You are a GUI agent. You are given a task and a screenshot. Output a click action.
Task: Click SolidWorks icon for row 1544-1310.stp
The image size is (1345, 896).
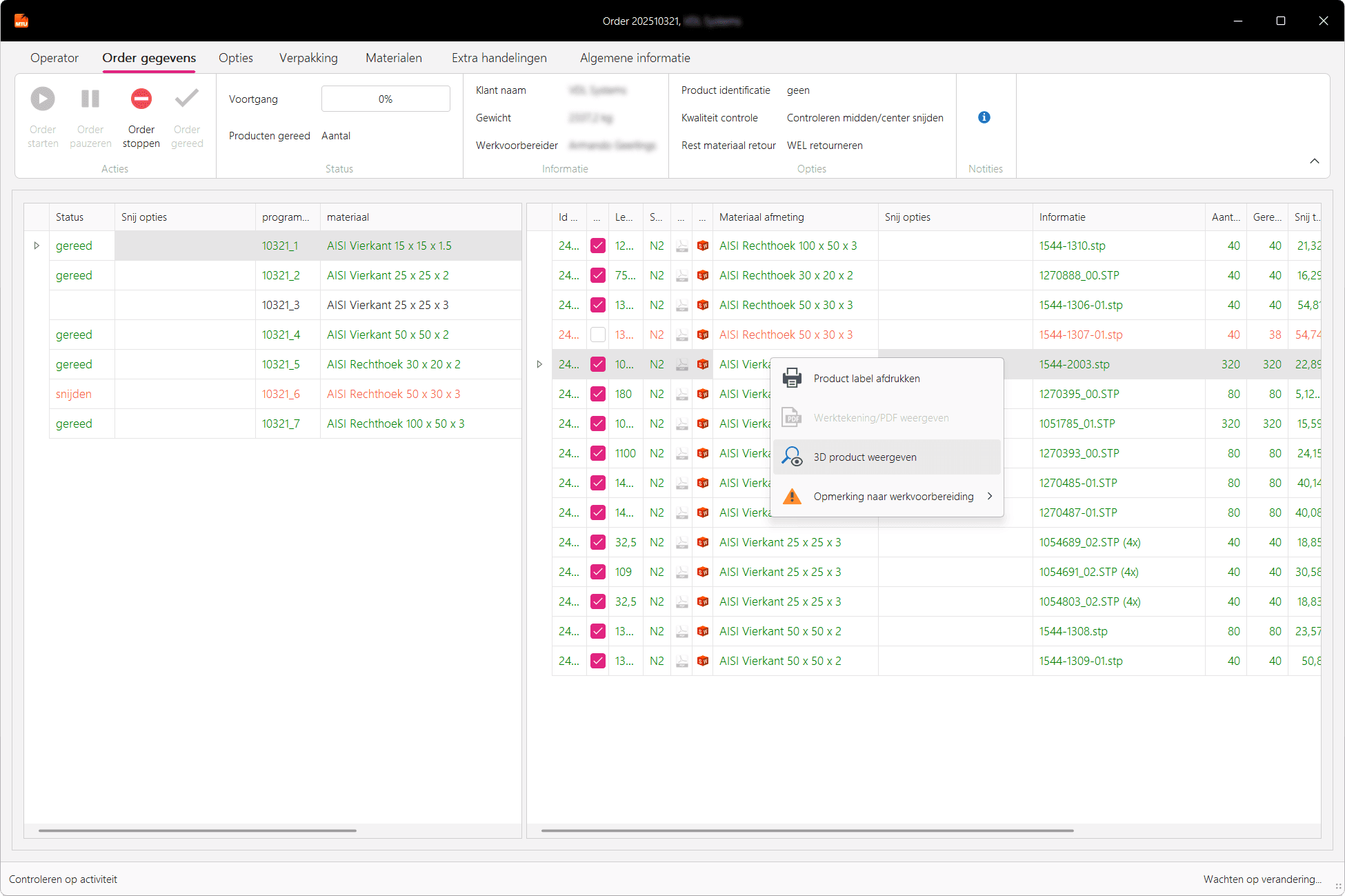coord(703,246)
